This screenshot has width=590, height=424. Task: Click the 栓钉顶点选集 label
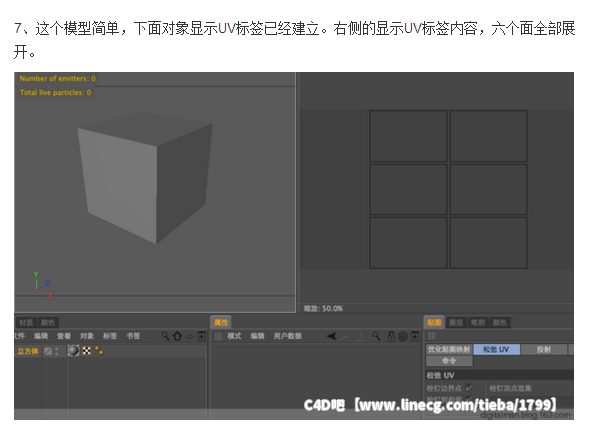(511, 388)
